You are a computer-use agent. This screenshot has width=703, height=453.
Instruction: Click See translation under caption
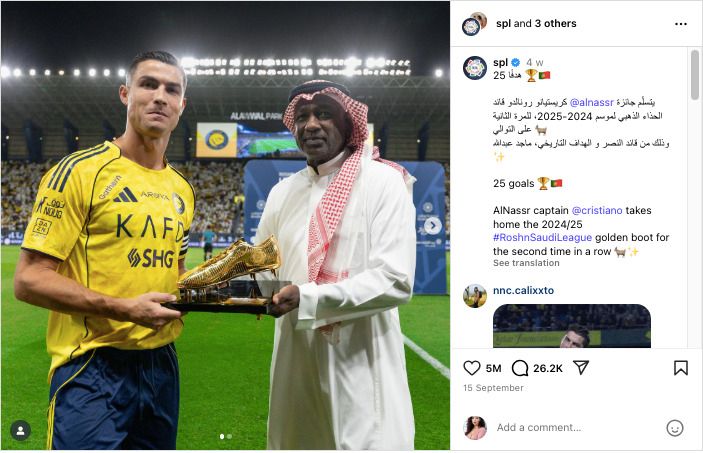point(526,263)
